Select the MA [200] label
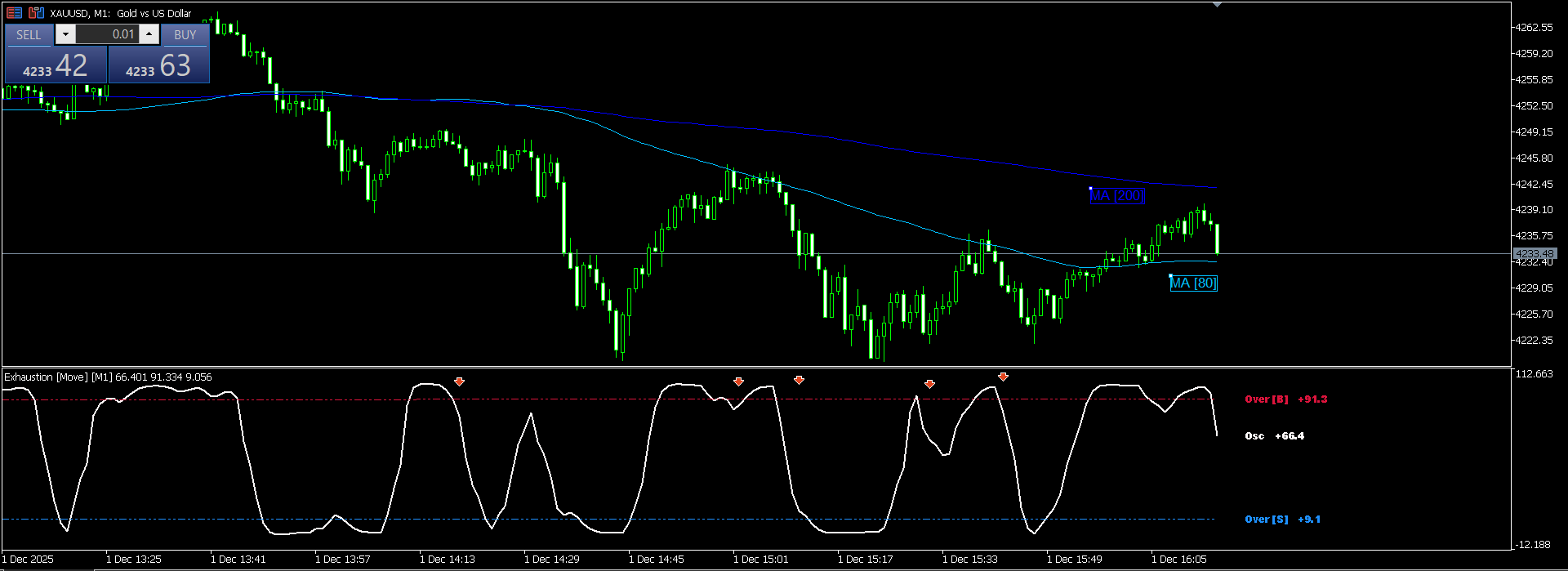This screenshot has width=1568, height=571. [1116, 195]
